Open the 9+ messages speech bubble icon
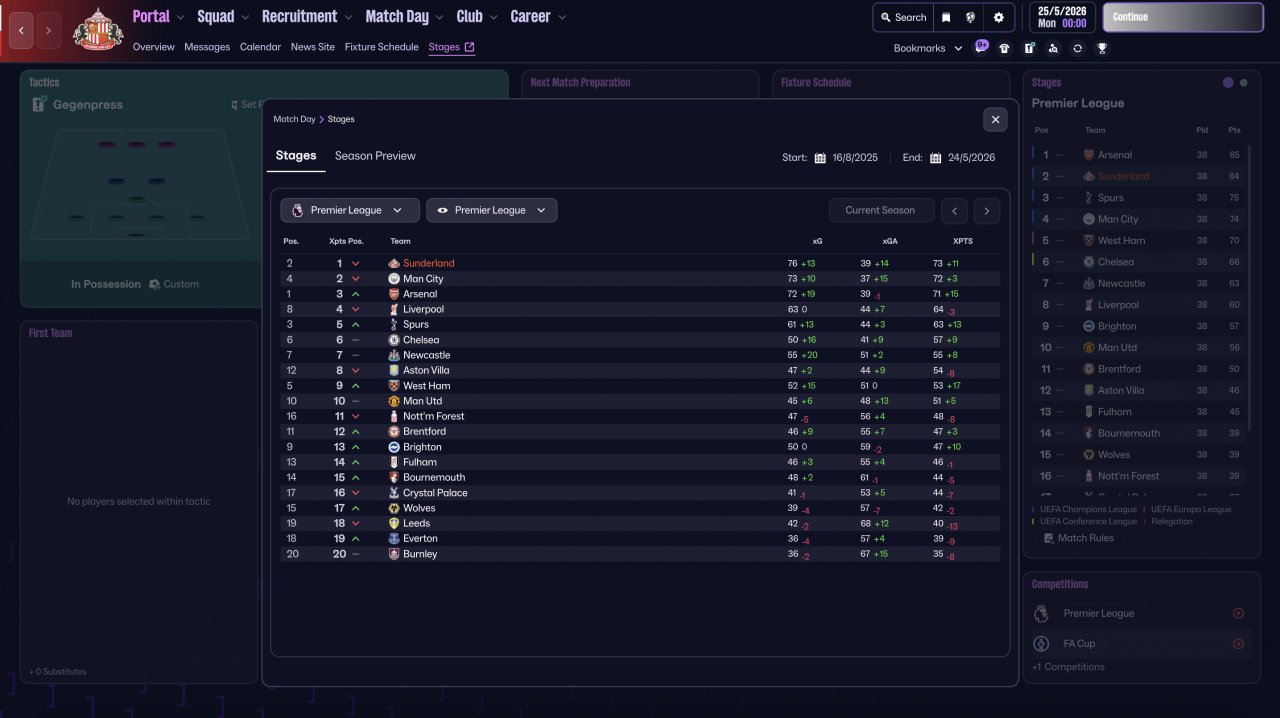This screenshot has width=1280, height=718. point(982,47)
